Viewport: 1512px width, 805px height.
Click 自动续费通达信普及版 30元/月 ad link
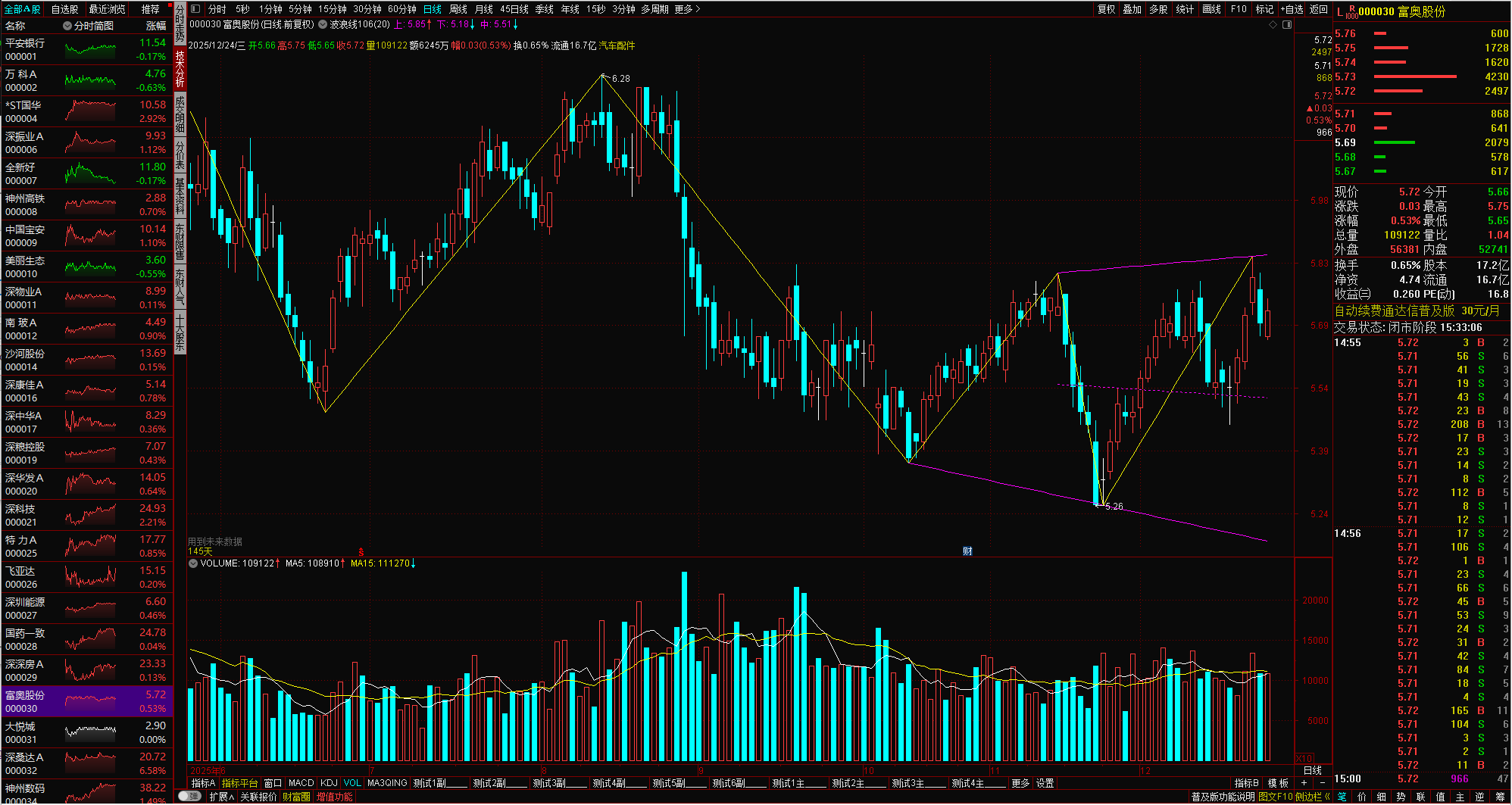(x=1417, y=310)
